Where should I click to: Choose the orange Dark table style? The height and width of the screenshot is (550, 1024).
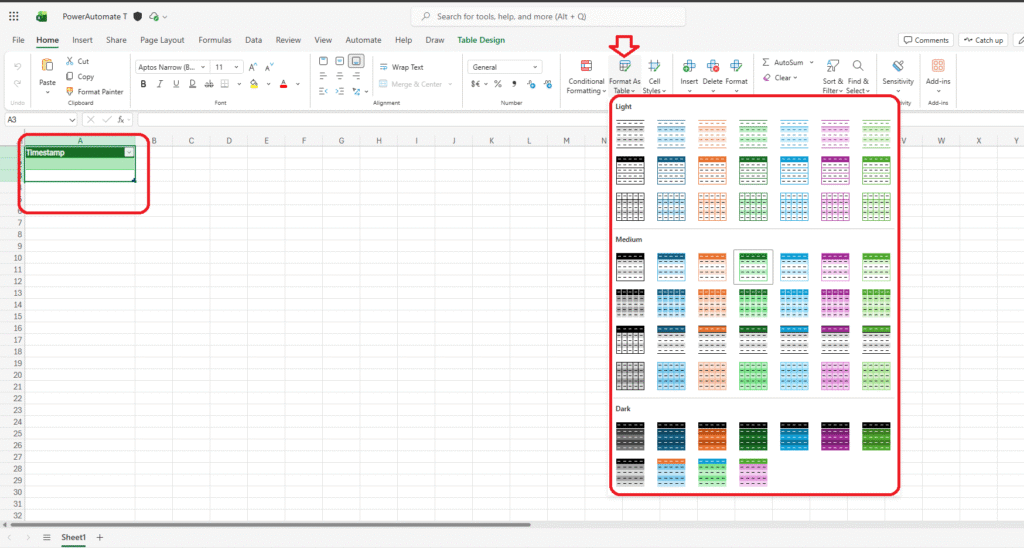click(x=712, y=436)
